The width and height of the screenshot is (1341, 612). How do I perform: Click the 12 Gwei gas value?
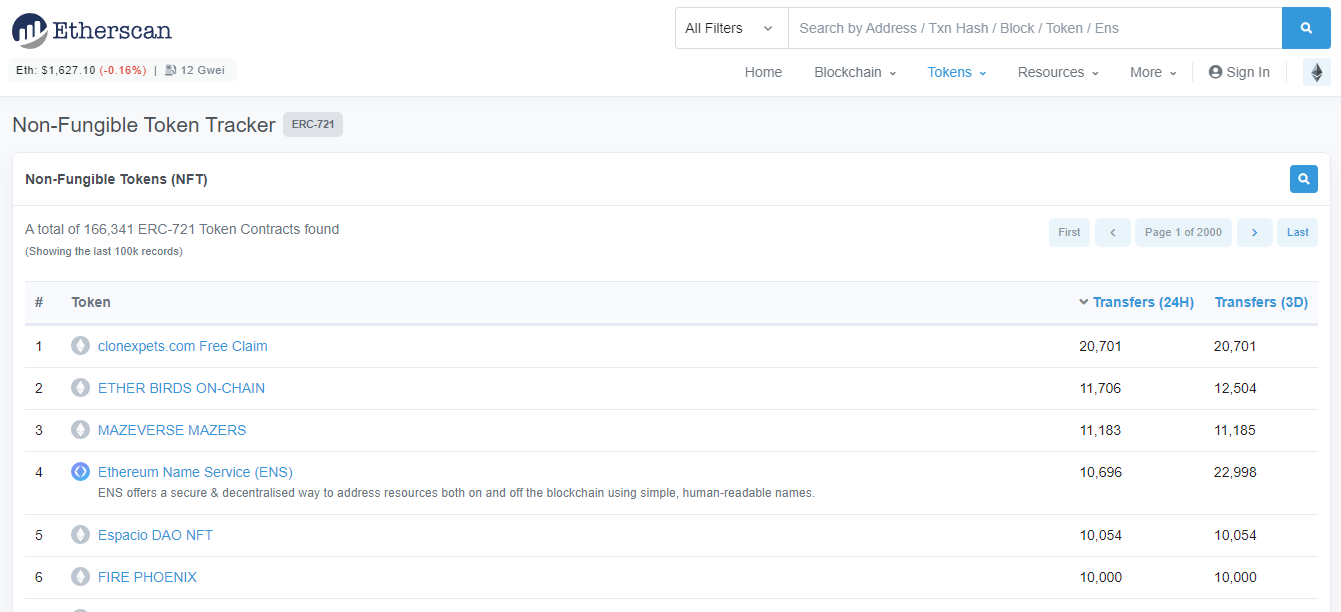[x=203, y=71]
